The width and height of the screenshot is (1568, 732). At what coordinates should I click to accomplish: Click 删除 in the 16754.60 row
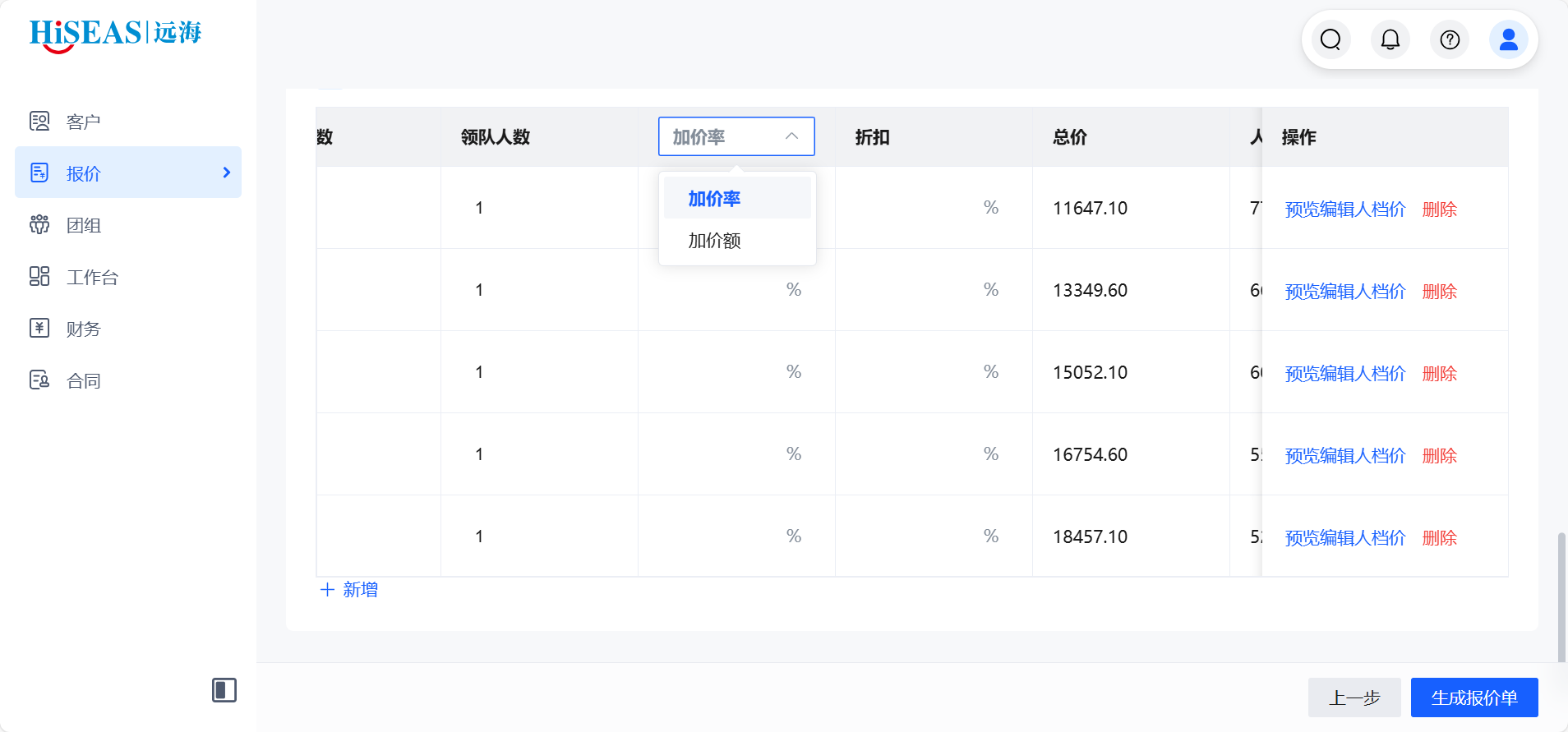pyautogui.click(x=1440, y=455)
